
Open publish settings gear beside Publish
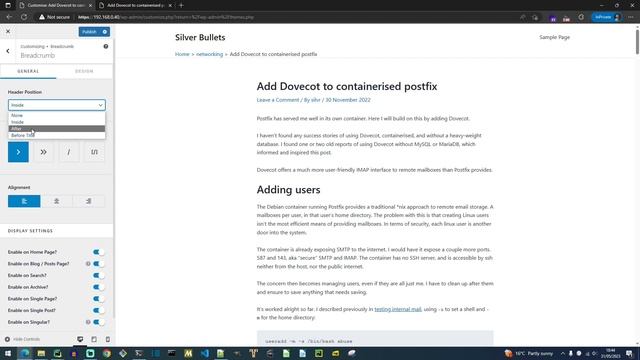105,32
